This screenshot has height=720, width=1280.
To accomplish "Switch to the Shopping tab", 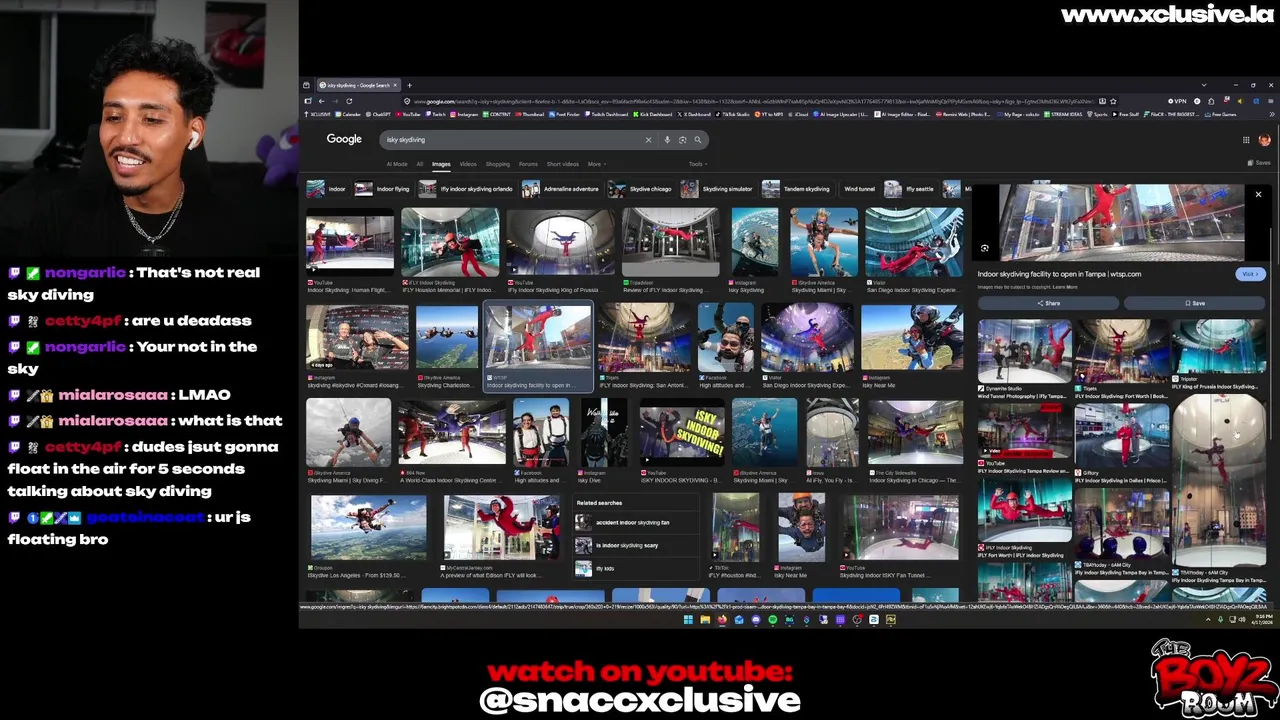I will point(498,164).
